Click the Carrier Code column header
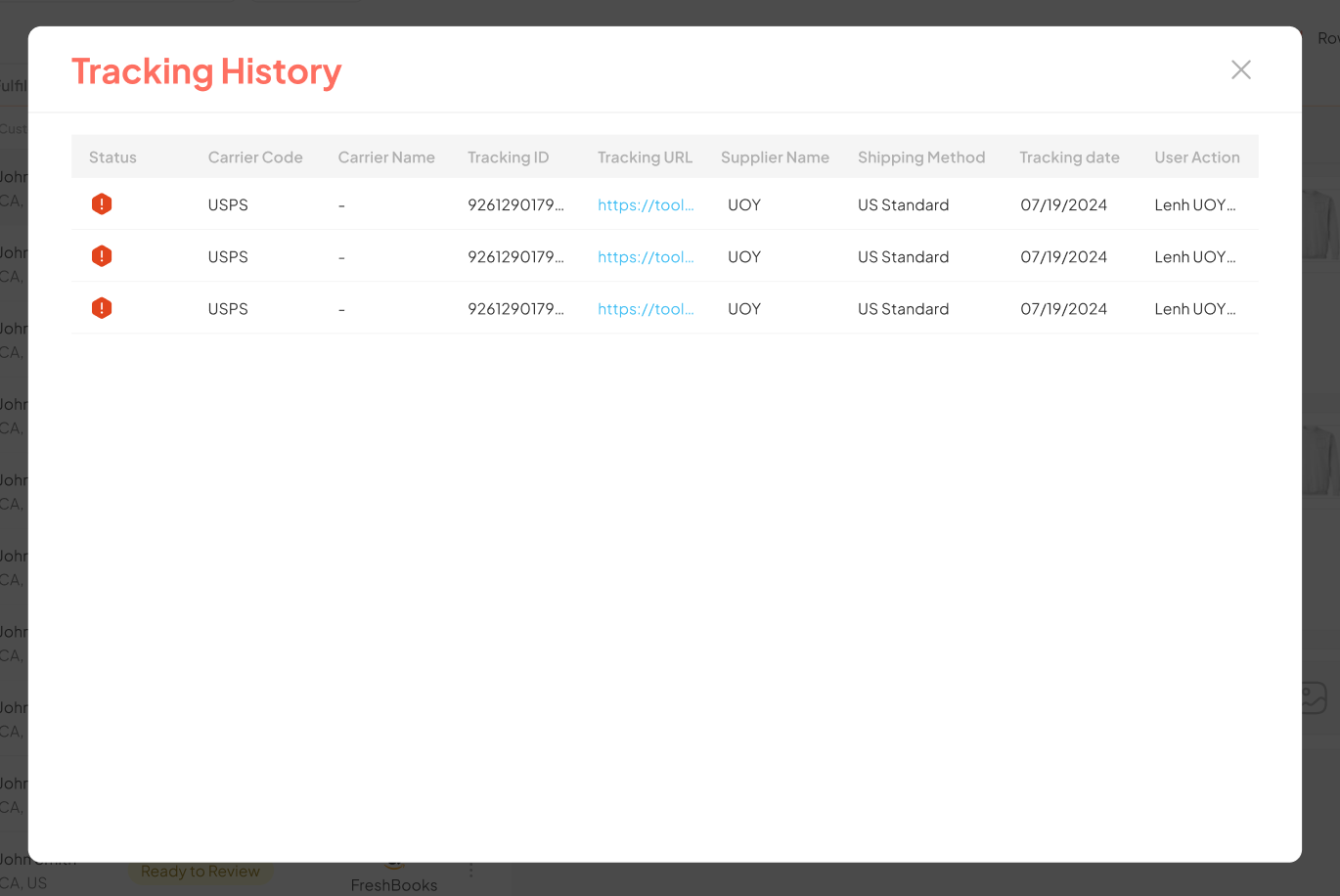1340x896 pixels. [x=255, y=157]
